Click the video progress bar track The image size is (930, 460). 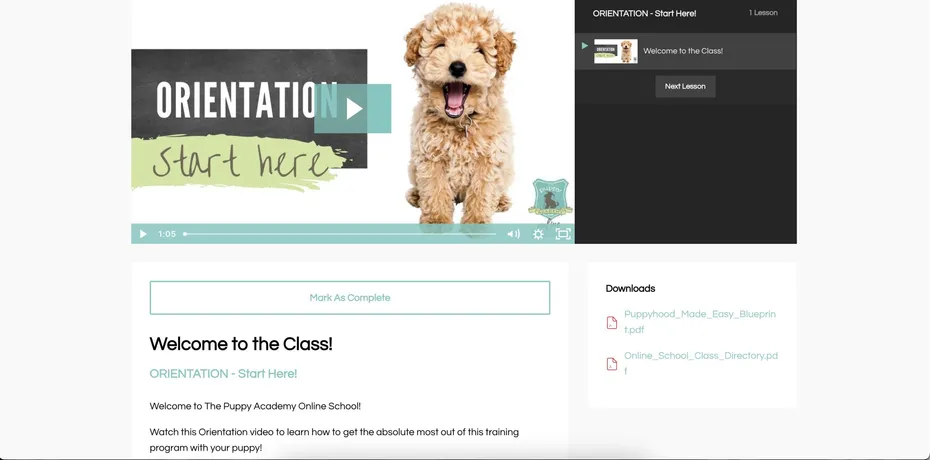tap(339, 234)
